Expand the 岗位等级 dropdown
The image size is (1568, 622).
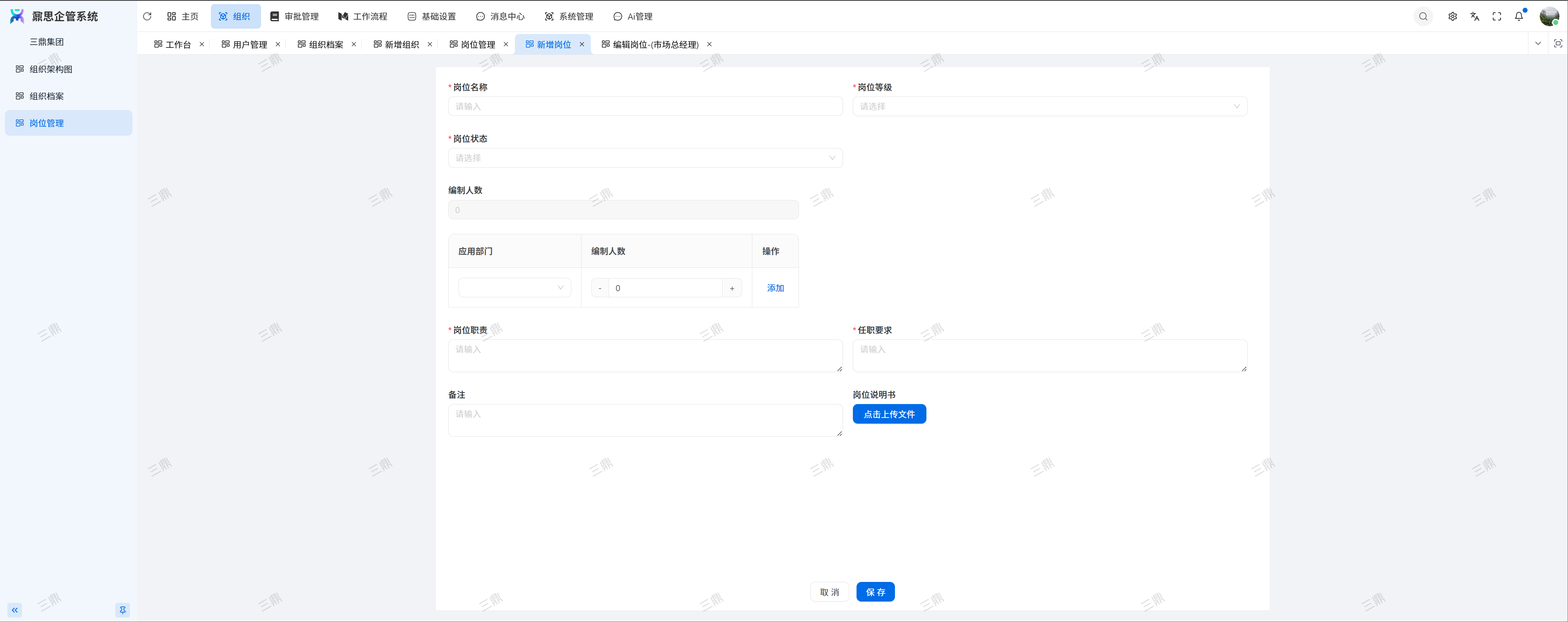click(x=1049, y=107)
